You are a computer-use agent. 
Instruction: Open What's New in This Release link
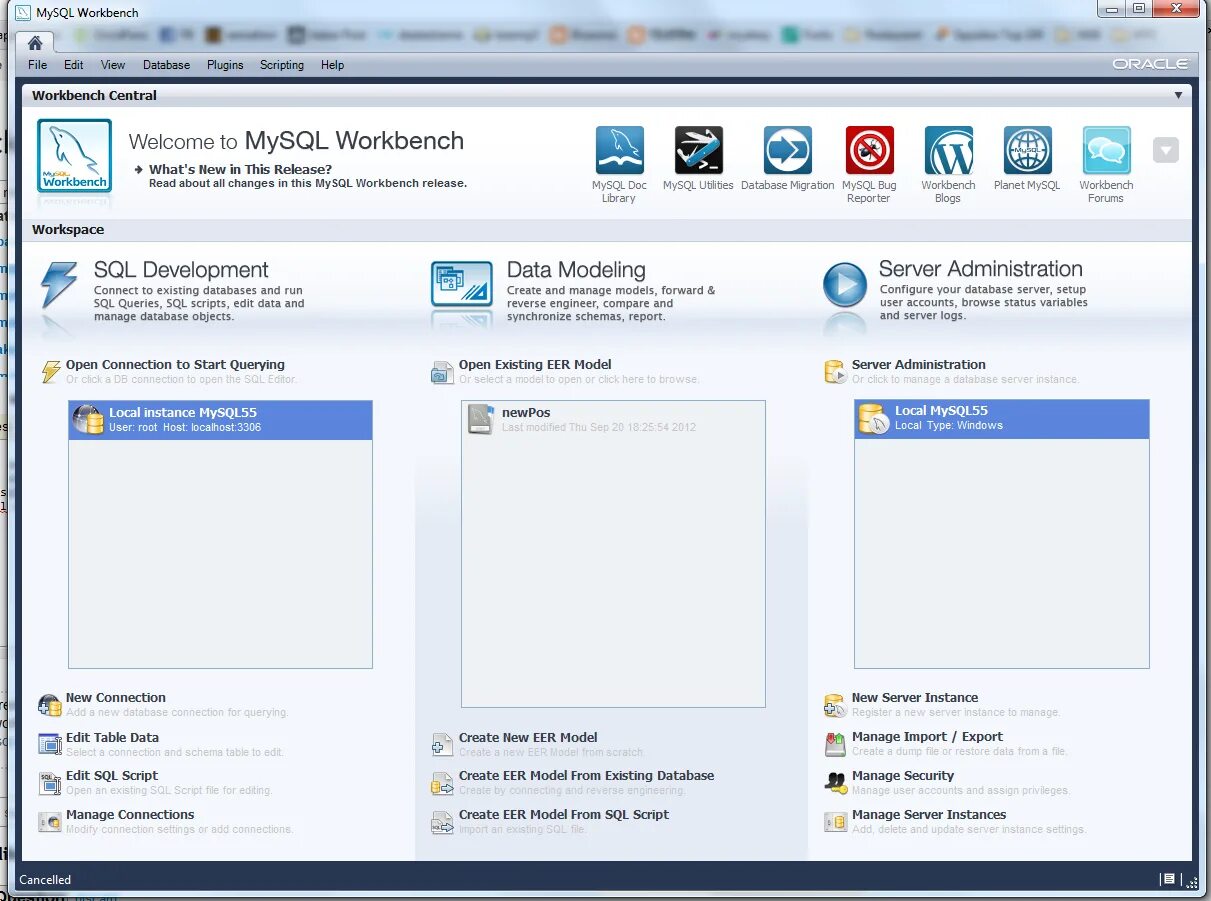[240, 169]
